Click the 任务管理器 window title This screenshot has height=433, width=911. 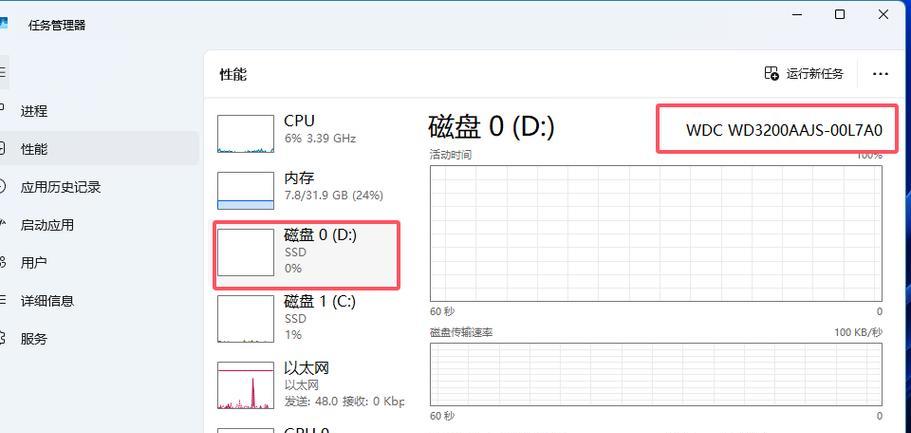(x=57, y=25)
